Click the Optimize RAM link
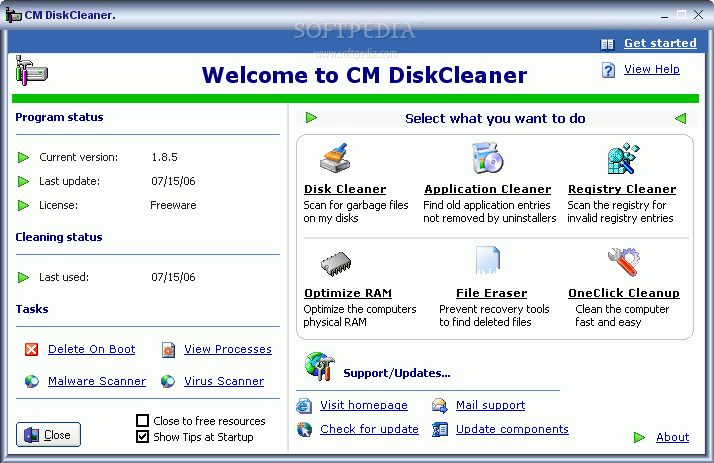714x463 pixels. pos(348,293)
